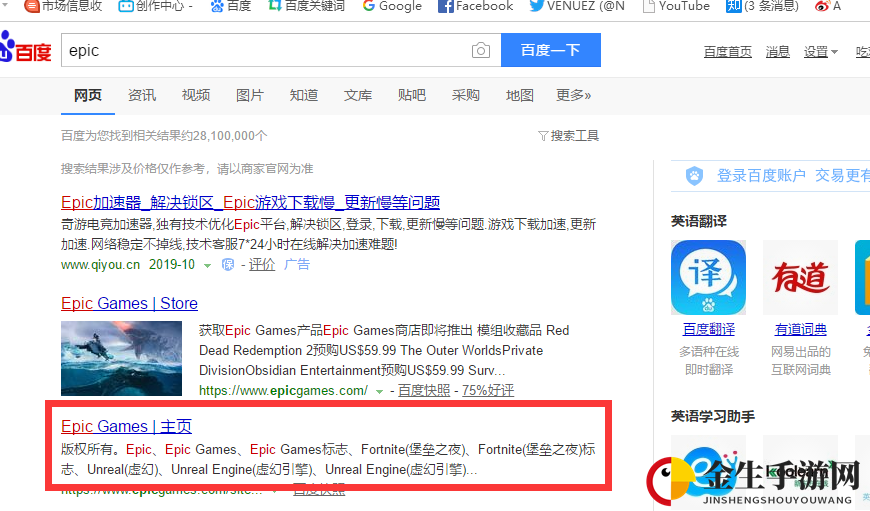870x511 pixels.
Task: Click the Epic Games Store result thumbnail
Action: pos(122,358)
